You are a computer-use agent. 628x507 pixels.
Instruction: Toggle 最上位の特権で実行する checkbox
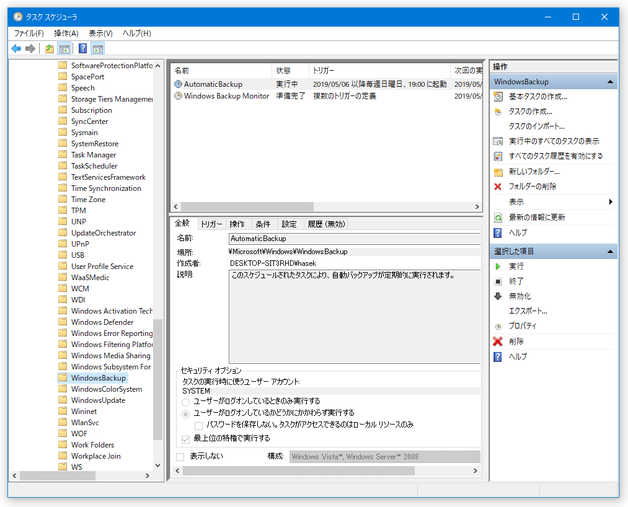pos(185,439)
